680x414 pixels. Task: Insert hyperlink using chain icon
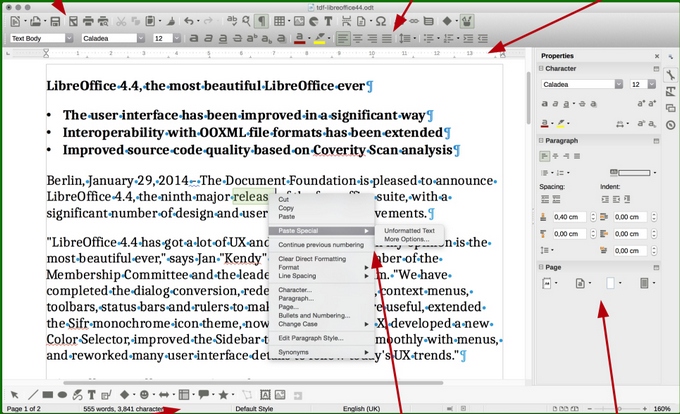point(414,21)
